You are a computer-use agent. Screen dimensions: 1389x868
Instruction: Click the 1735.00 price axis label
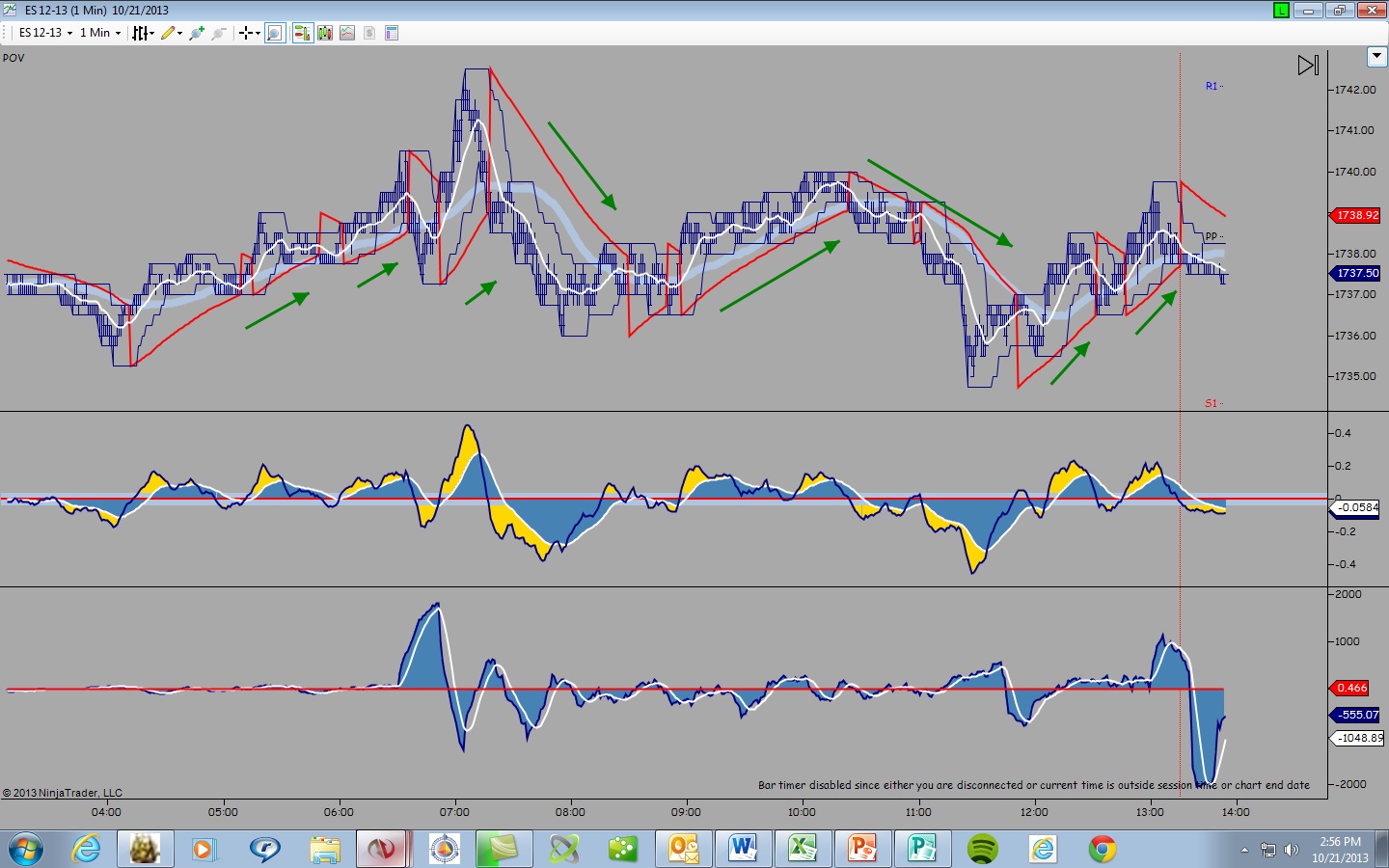(1354, 376)
